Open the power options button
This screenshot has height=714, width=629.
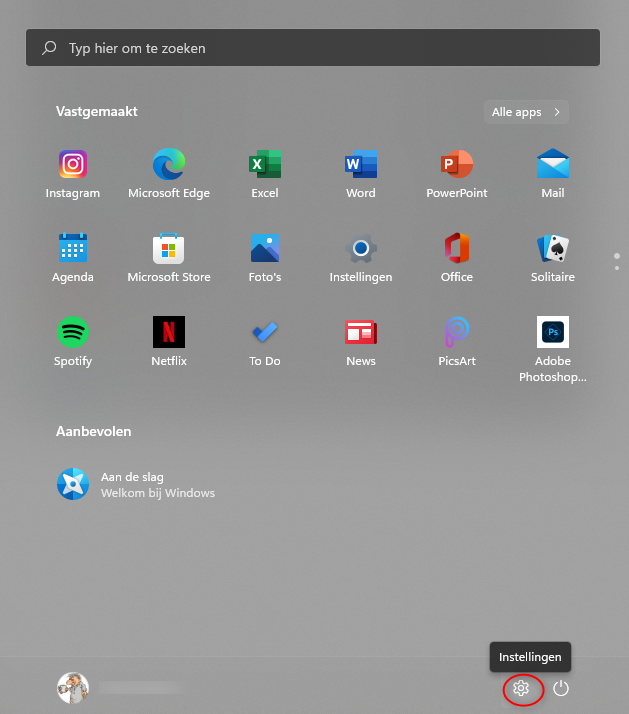(561, 688)
